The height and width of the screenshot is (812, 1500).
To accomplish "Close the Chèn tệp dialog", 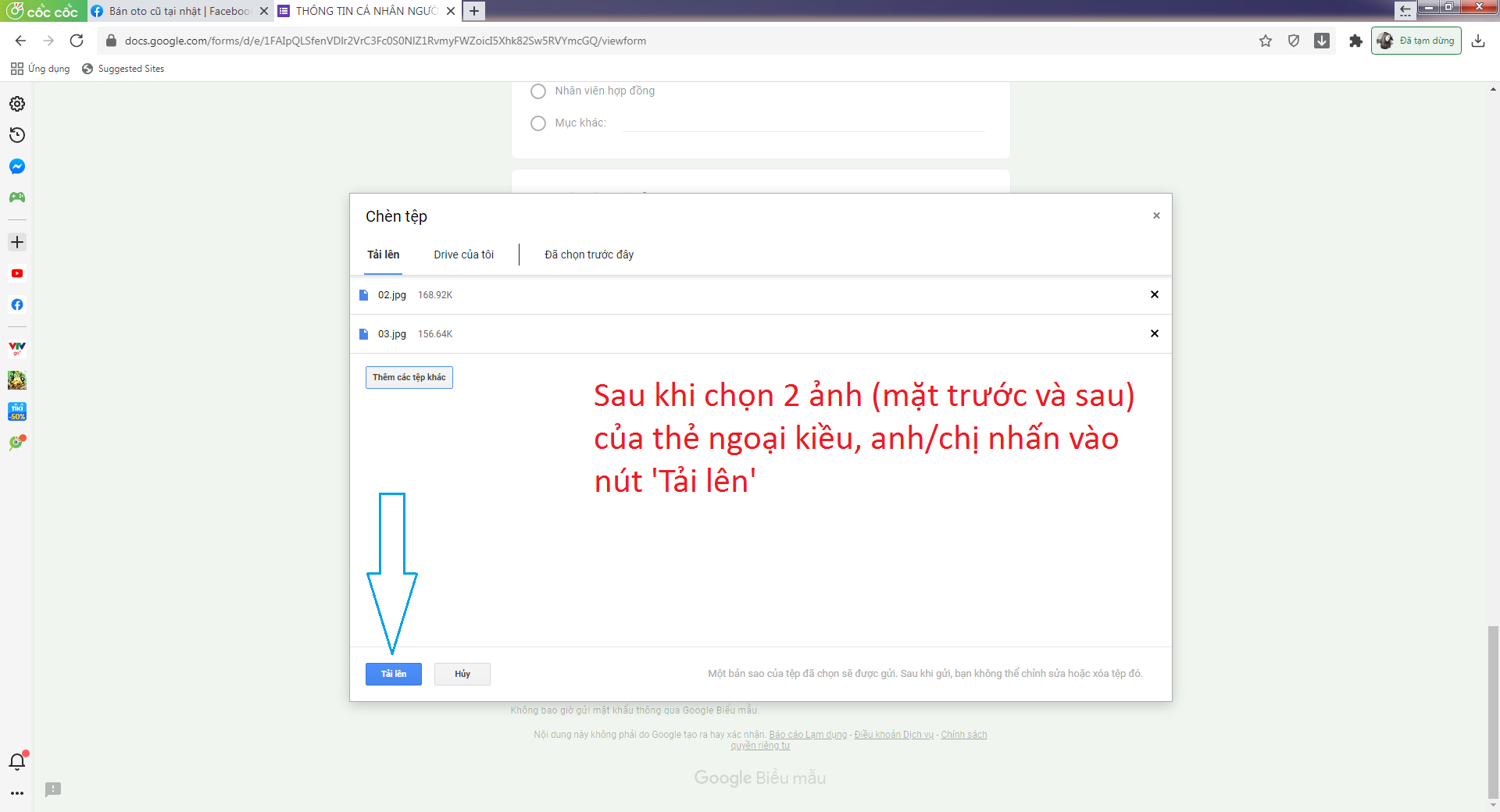I will tap(1156, 215).
